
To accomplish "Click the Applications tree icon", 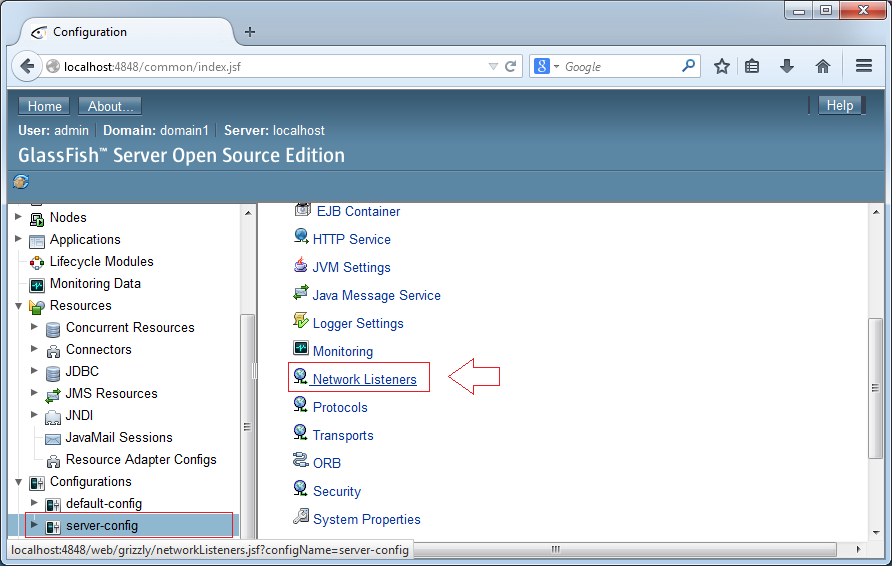I will 37,241.
